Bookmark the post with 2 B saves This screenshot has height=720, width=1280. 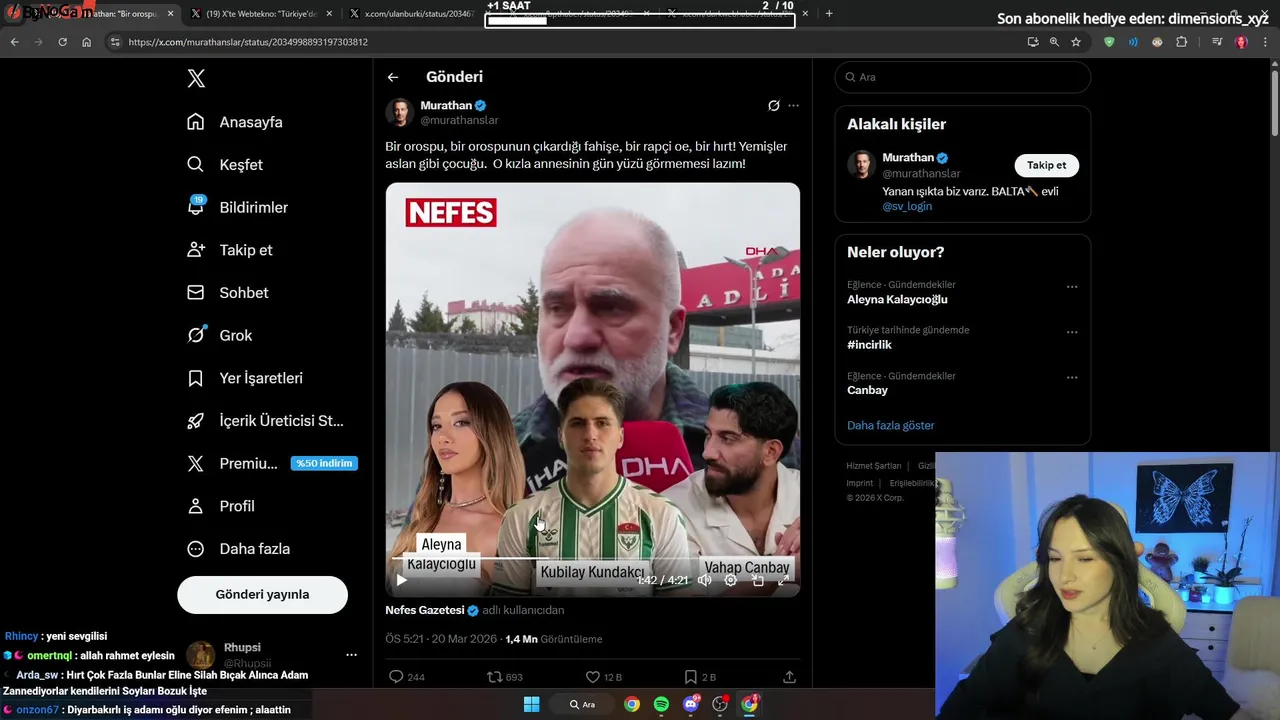tap(700, 677)
